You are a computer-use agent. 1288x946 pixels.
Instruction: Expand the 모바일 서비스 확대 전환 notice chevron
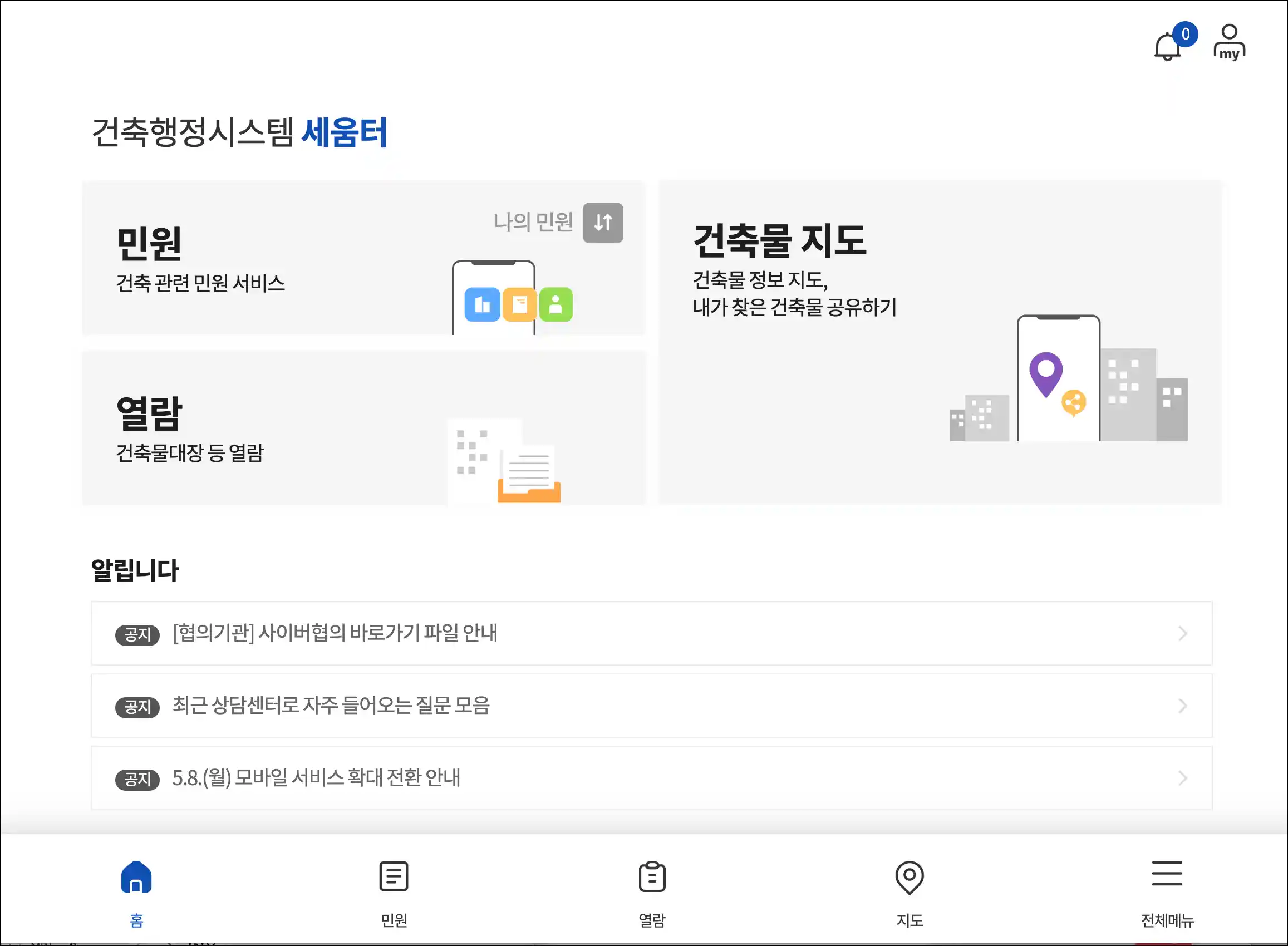click(x=1183, y=778)
